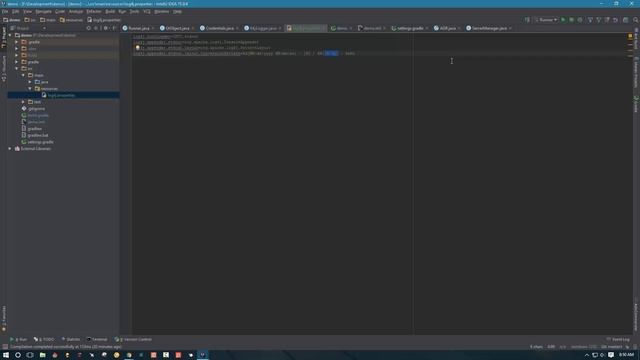Click src in the navigation breadcrumb
This screenshot has width=640, height=360.
click(x=30, y=20)
